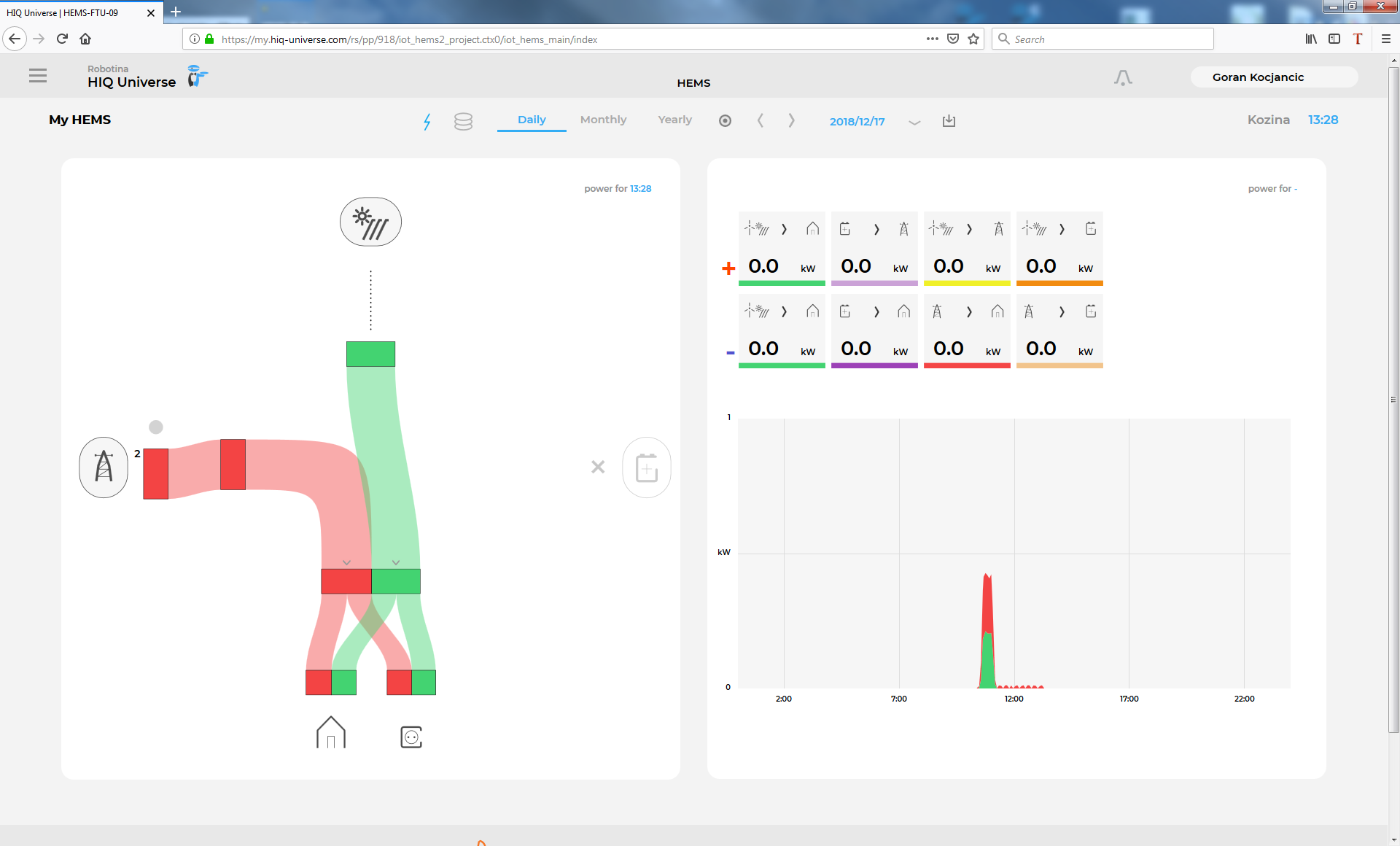Viewport: 1400px width, 846px height.
Task: Expand the red flow chevron
Action: coord(346,562)
